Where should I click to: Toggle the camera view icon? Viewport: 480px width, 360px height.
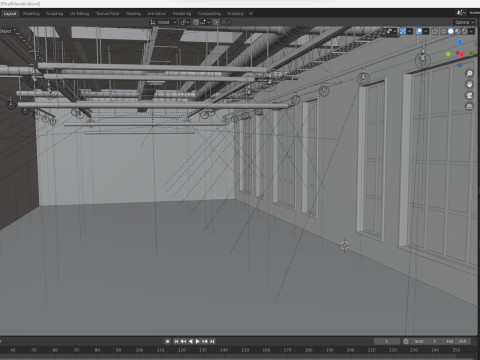pyautogui.click(x=469, y=95)
